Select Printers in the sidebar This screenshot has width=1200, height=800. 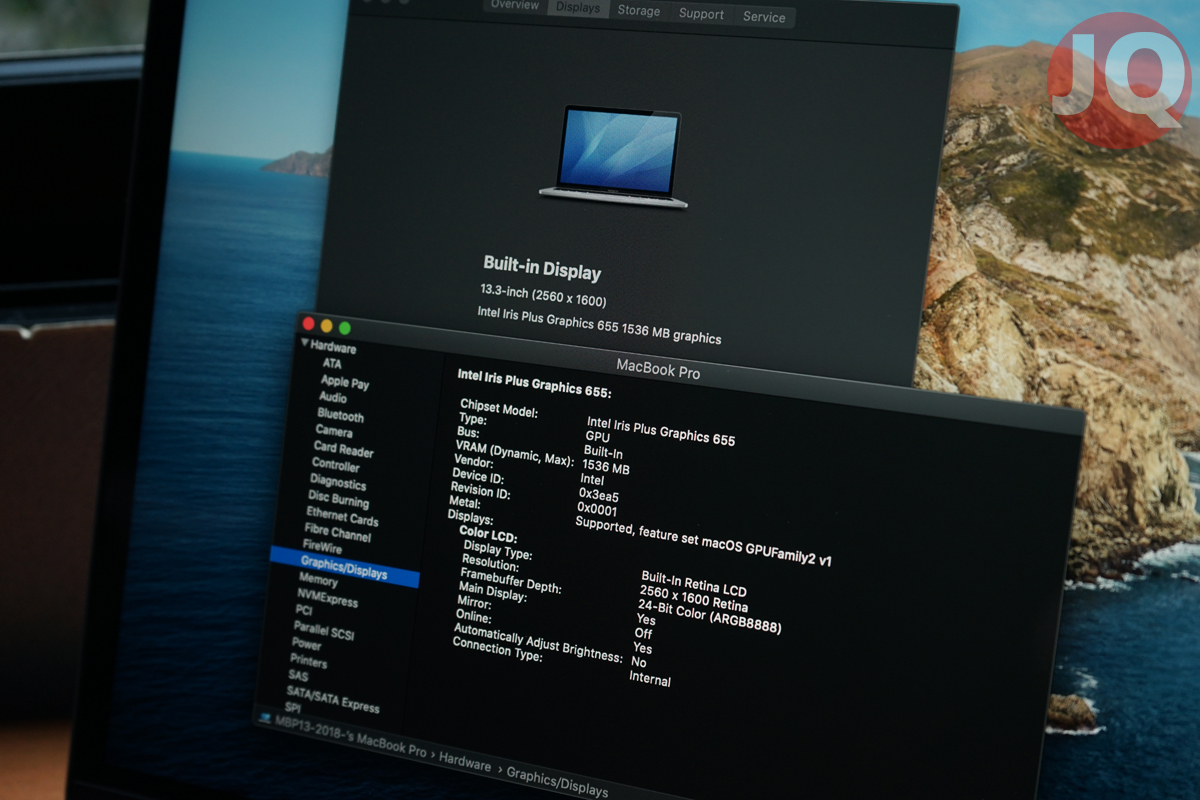308,661
